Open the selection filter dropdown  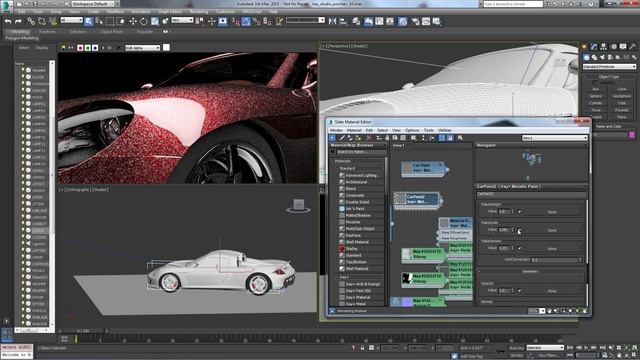point(71,20)
